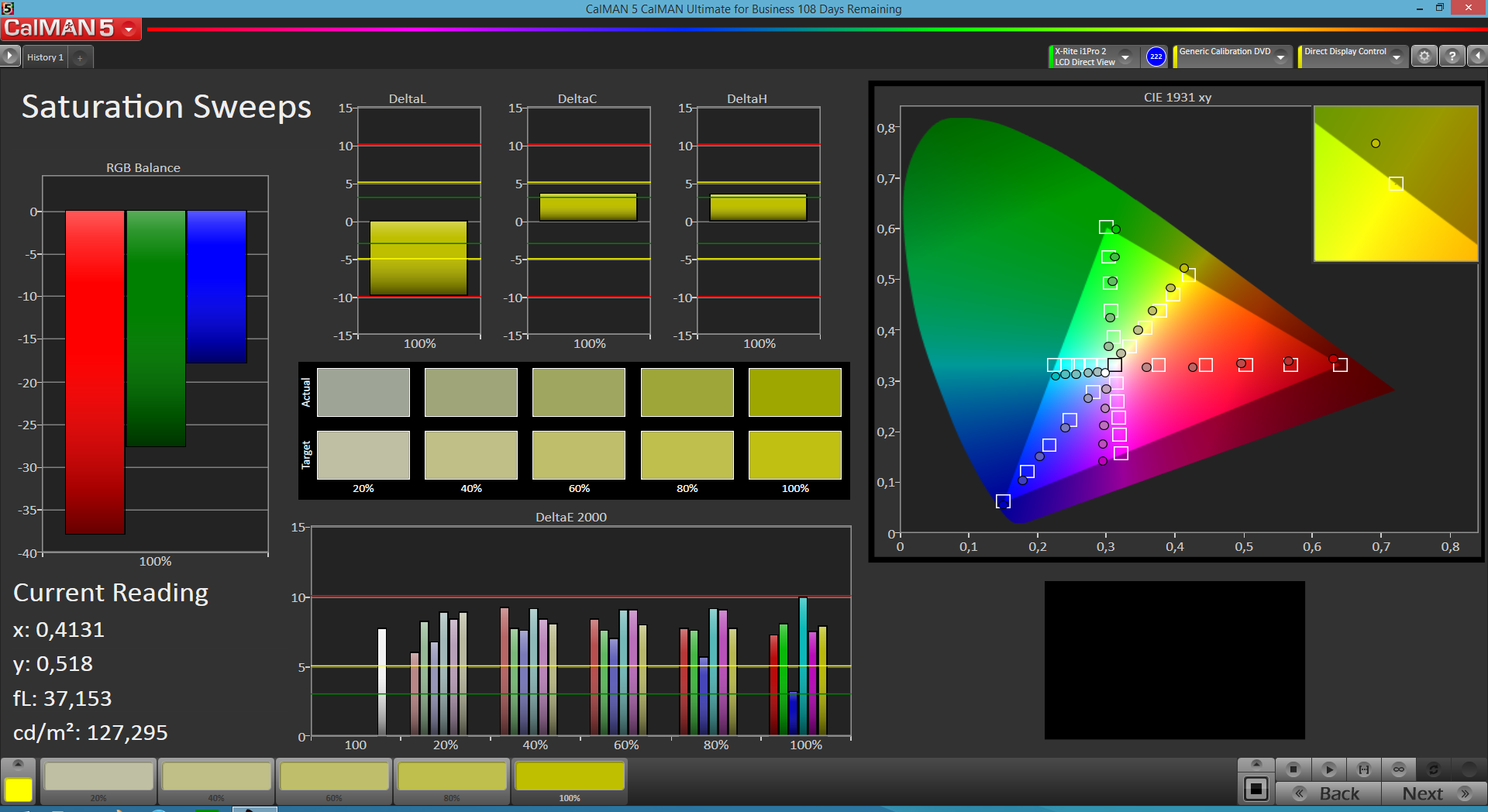1488x812 pixels.
Task: Open the Generic Calibration DVD source dropdown
Action: pos(1281,57)
